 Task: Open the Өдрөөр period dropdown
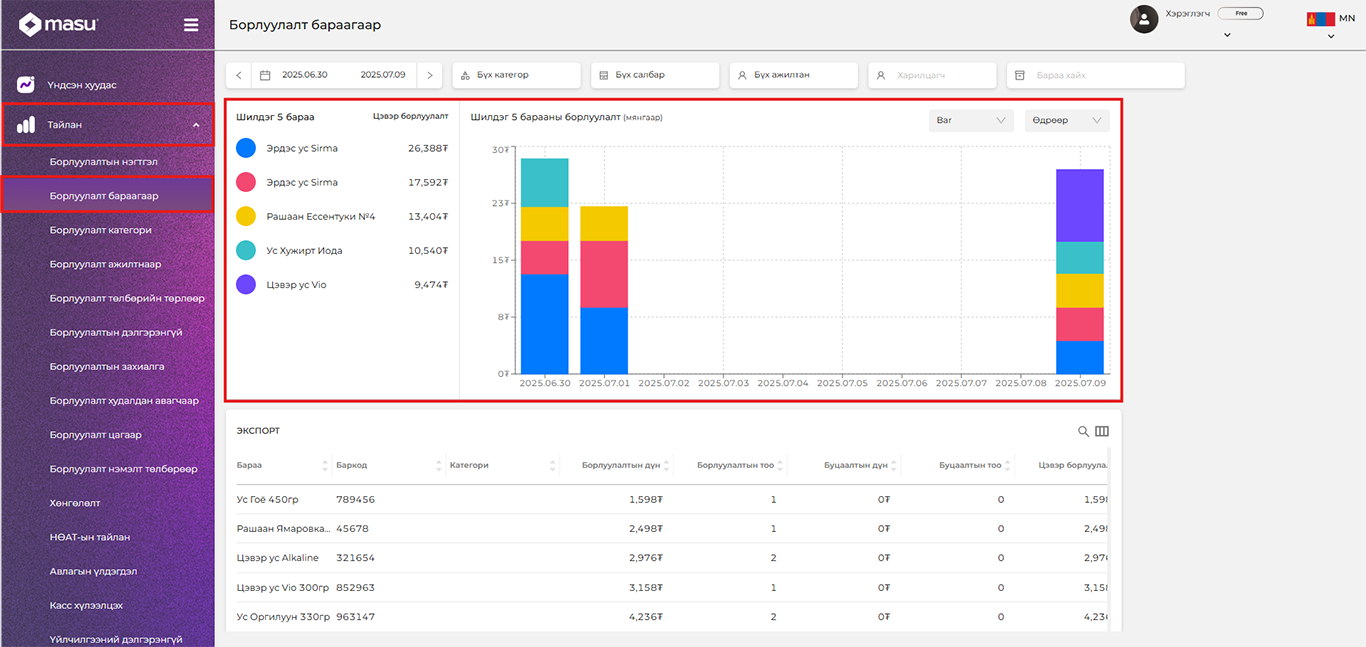[1067, 120]
